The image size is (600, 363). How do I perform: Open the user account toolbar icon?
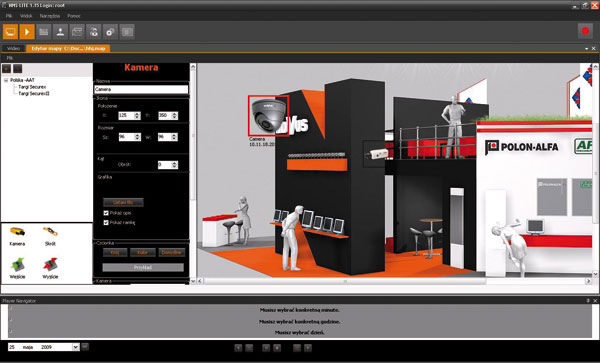pos(60,32)
